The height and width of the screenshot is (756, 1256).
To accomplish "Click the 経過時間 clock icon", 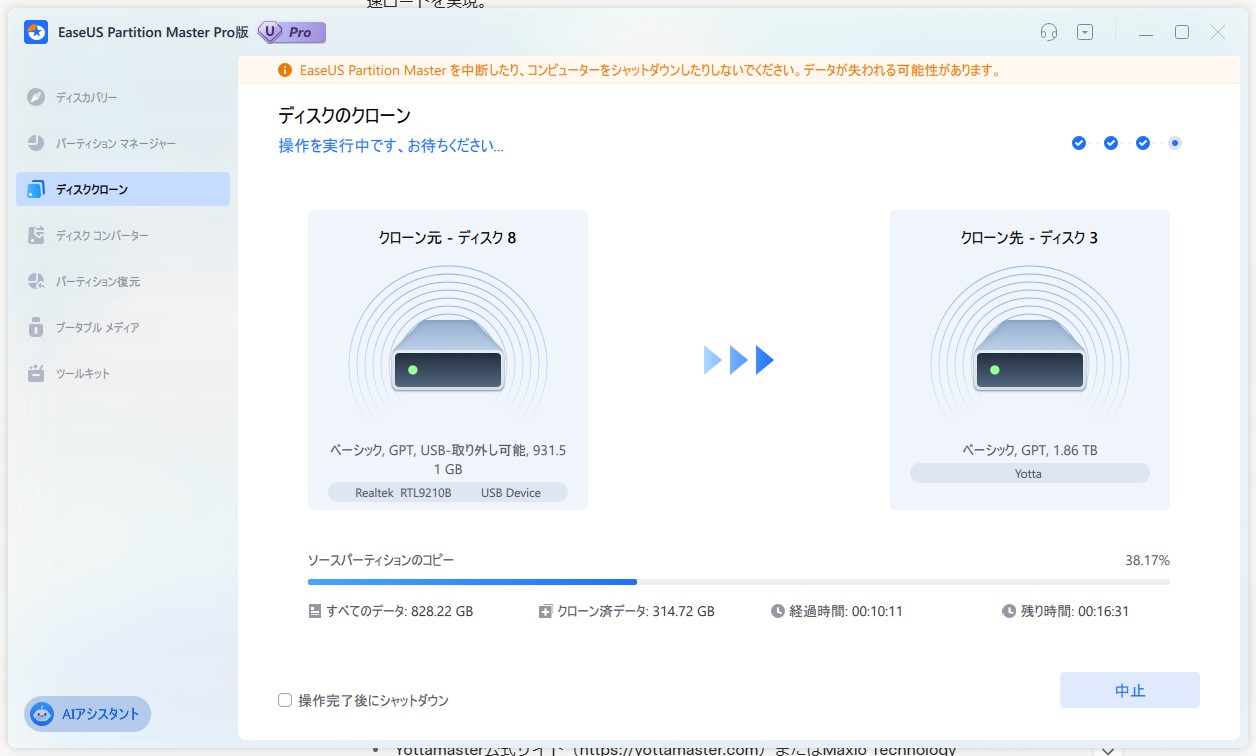I will point(778,611).
